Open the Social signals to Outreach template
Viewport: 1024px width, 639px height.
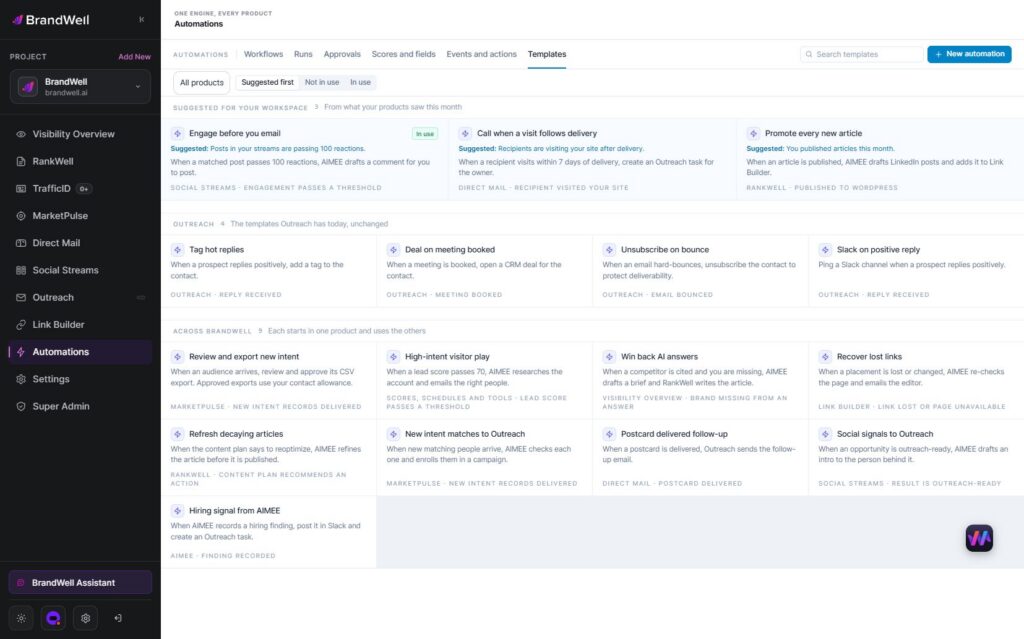pyautogui.click(x=916, y=458)
